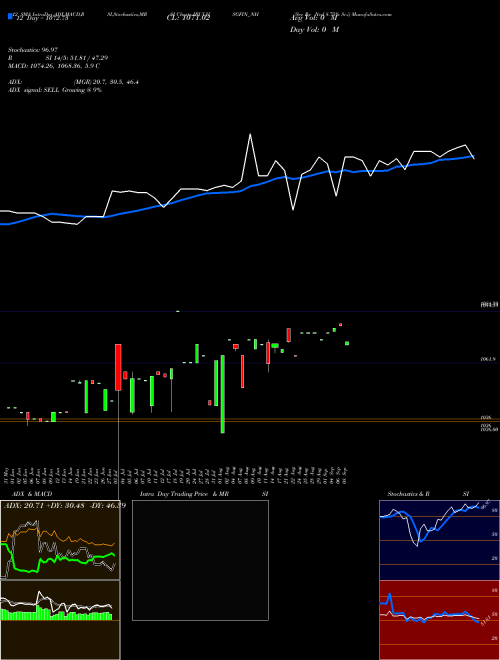Open the ADX indicator chart panel
This screenshot has width=500, height=660.
pos(60,540)
